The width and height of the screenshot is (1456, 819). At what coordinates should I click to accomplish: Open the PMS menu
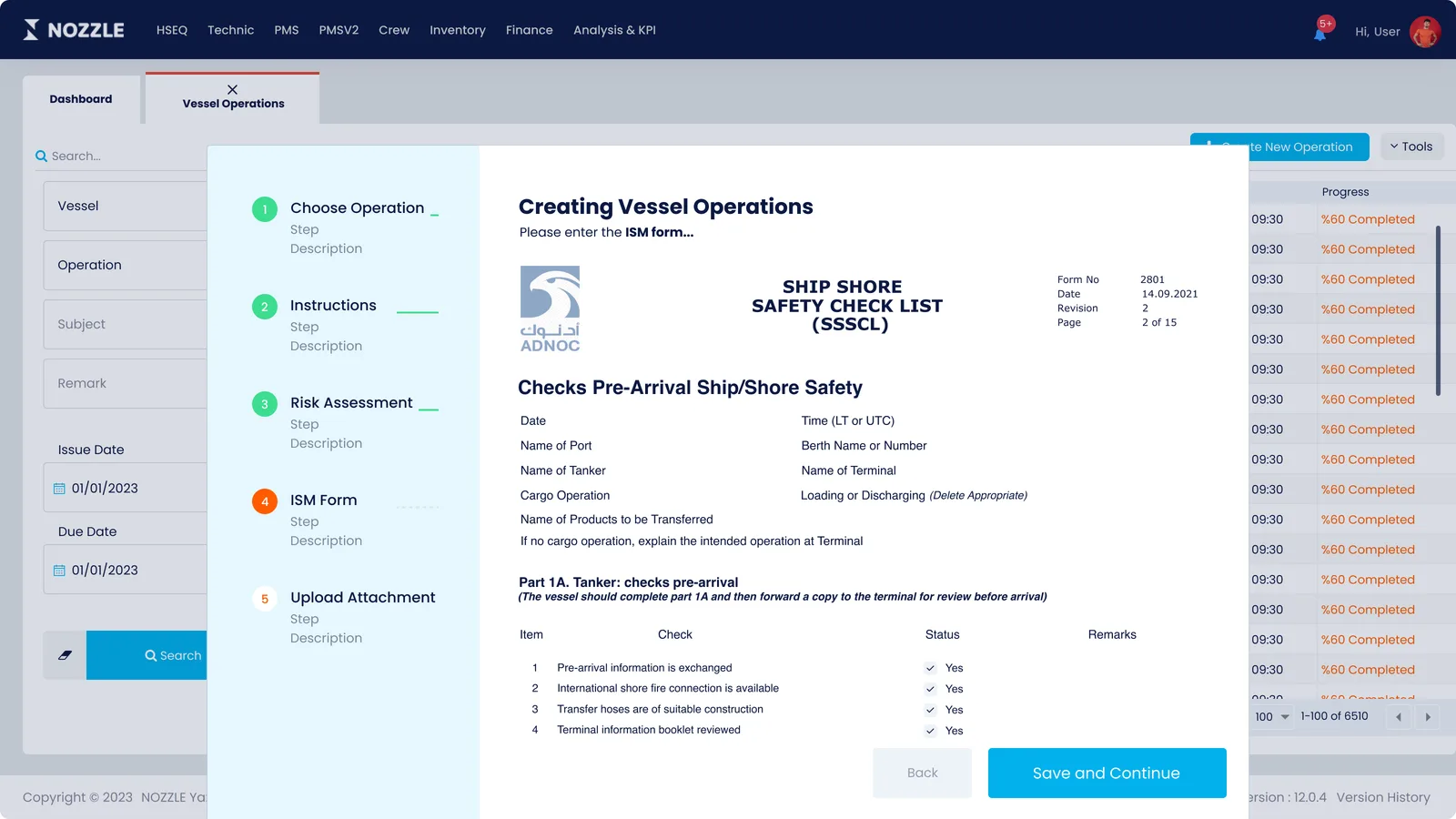[x=287, y=30]
